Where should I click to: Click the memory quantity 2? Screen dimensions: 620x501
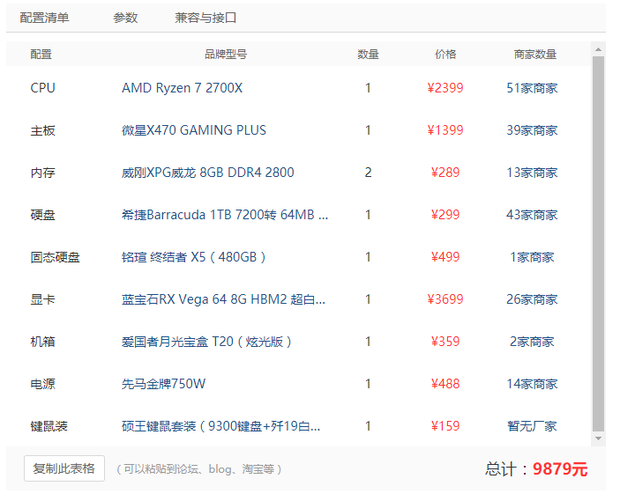pyautogui.click(x=368, y=172)
